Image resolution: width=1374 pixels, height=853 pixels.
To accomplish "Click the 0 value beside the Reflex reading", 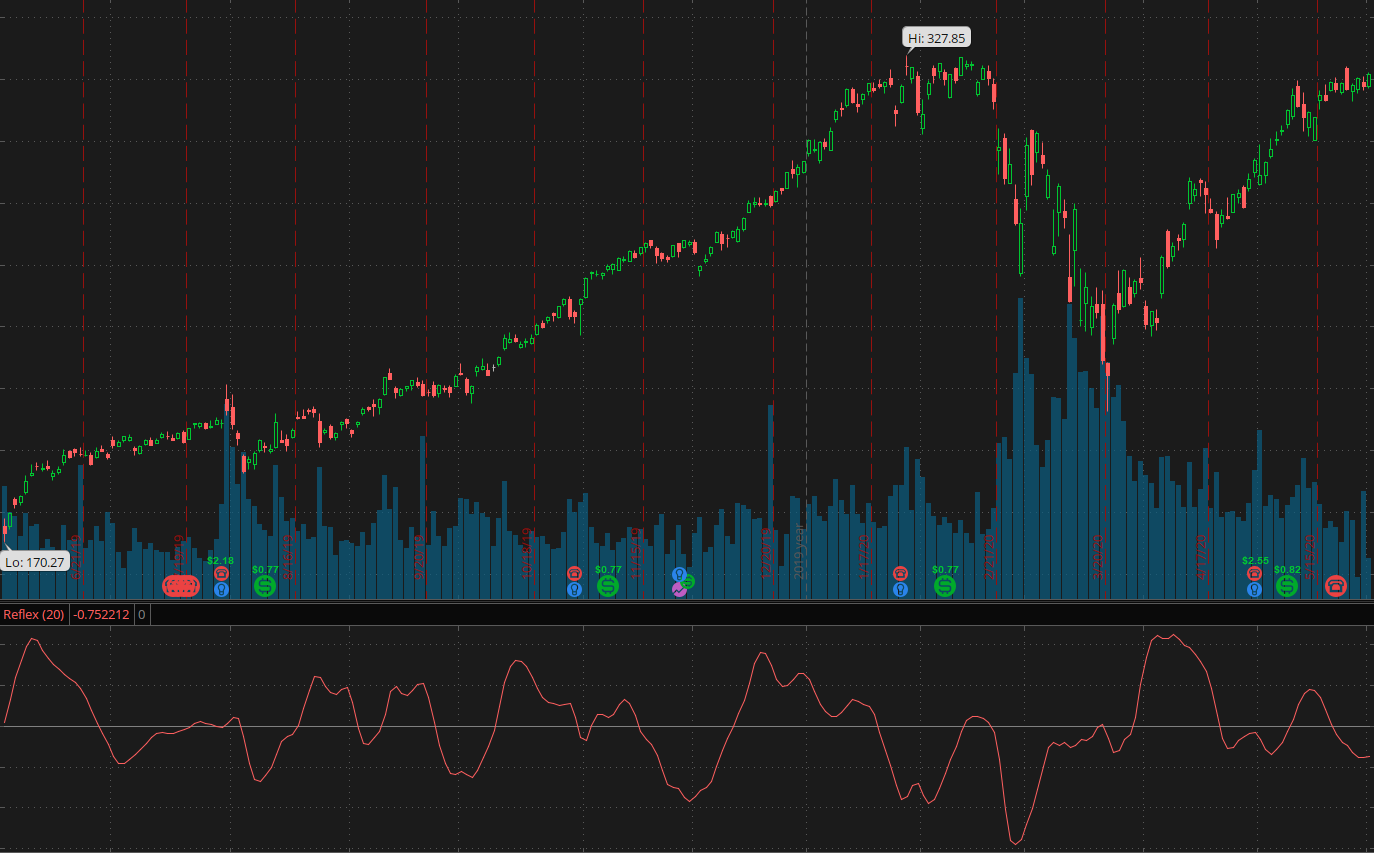I will coord(141,614).
